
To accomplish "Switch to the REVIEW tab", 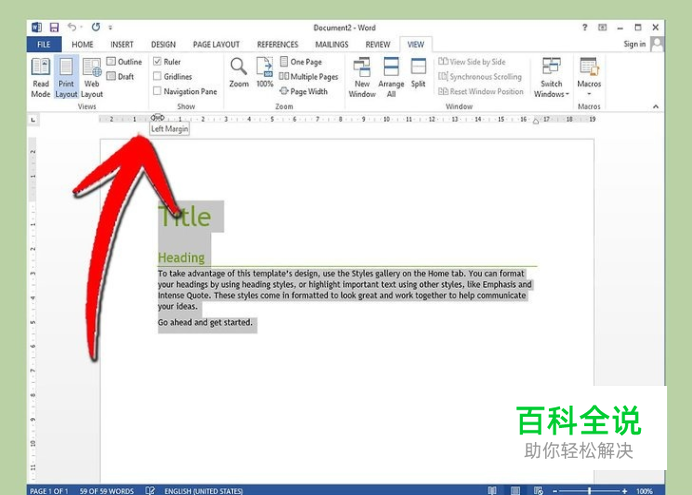I will click(378, 45).
